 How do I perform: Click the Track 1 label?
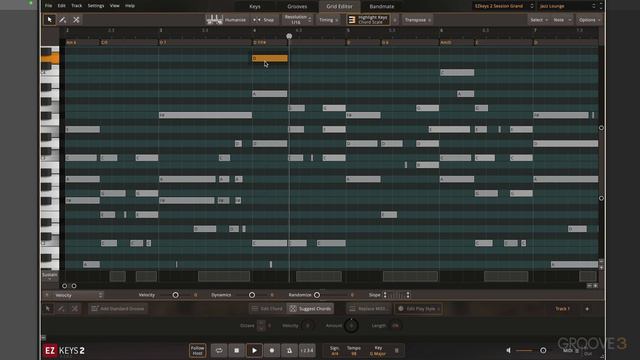point(562,309)
